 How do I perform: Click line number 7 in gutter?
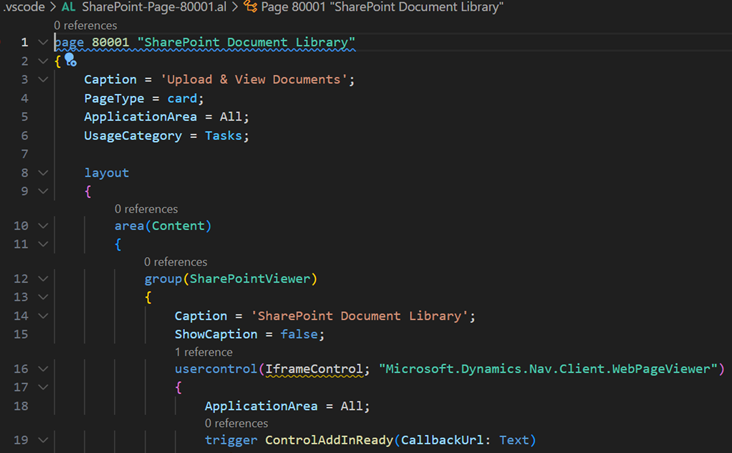24,154
